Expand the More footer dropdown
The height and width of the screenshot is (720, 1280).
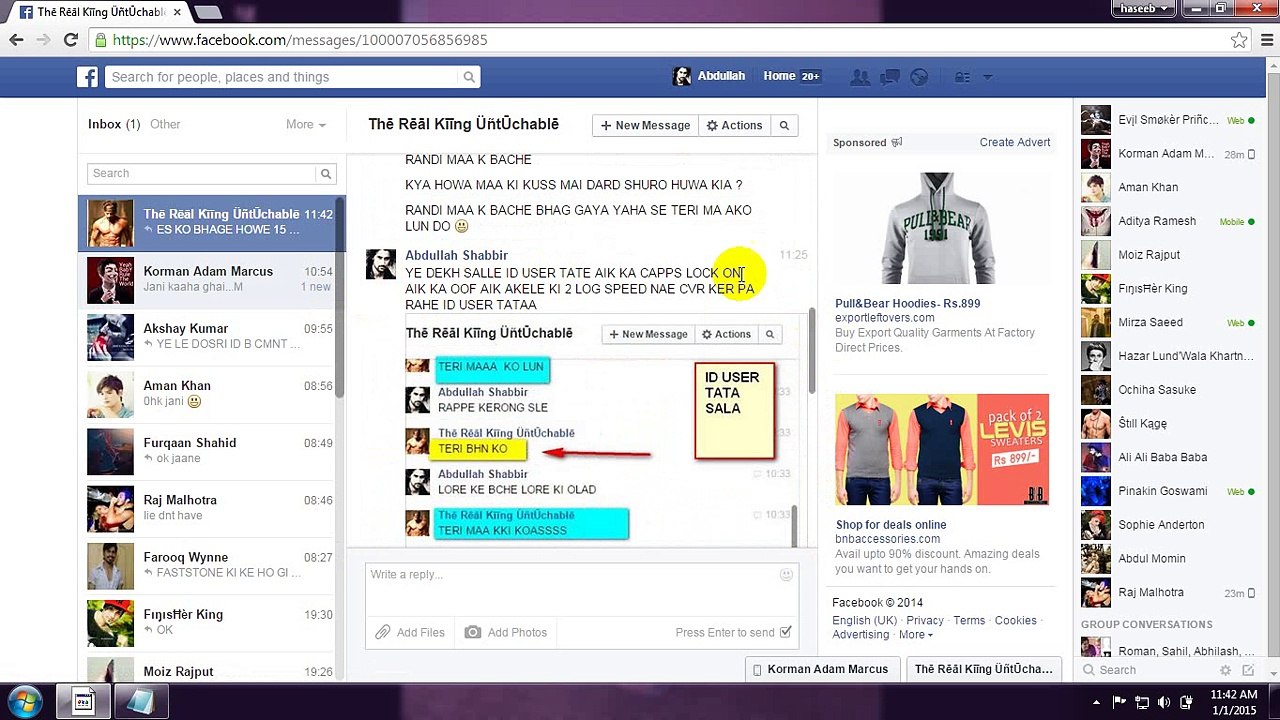click(915, 635)
